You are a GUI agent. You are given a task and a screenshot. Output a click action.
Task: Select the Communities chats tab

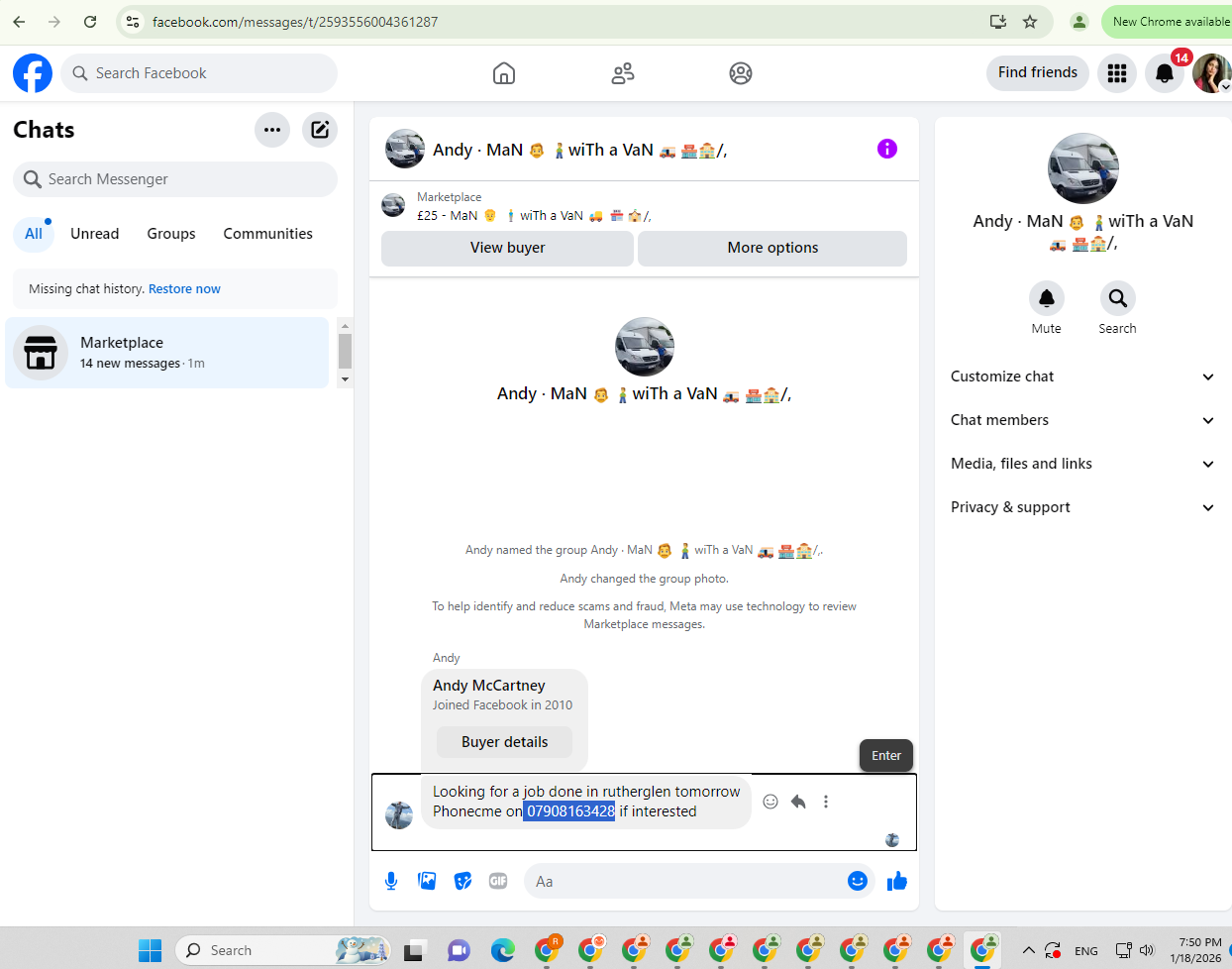click(268, 234)
